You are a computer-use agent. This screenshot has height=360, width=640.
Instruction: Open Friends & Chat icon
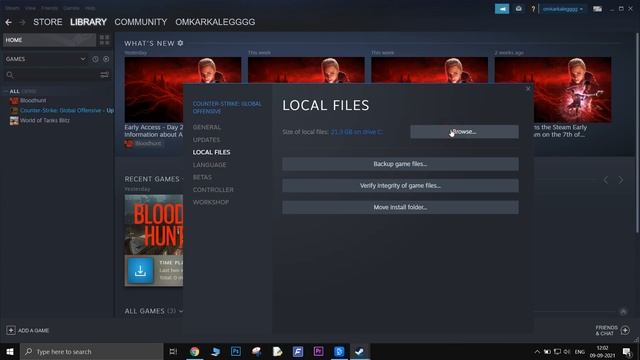click(625, 330)
